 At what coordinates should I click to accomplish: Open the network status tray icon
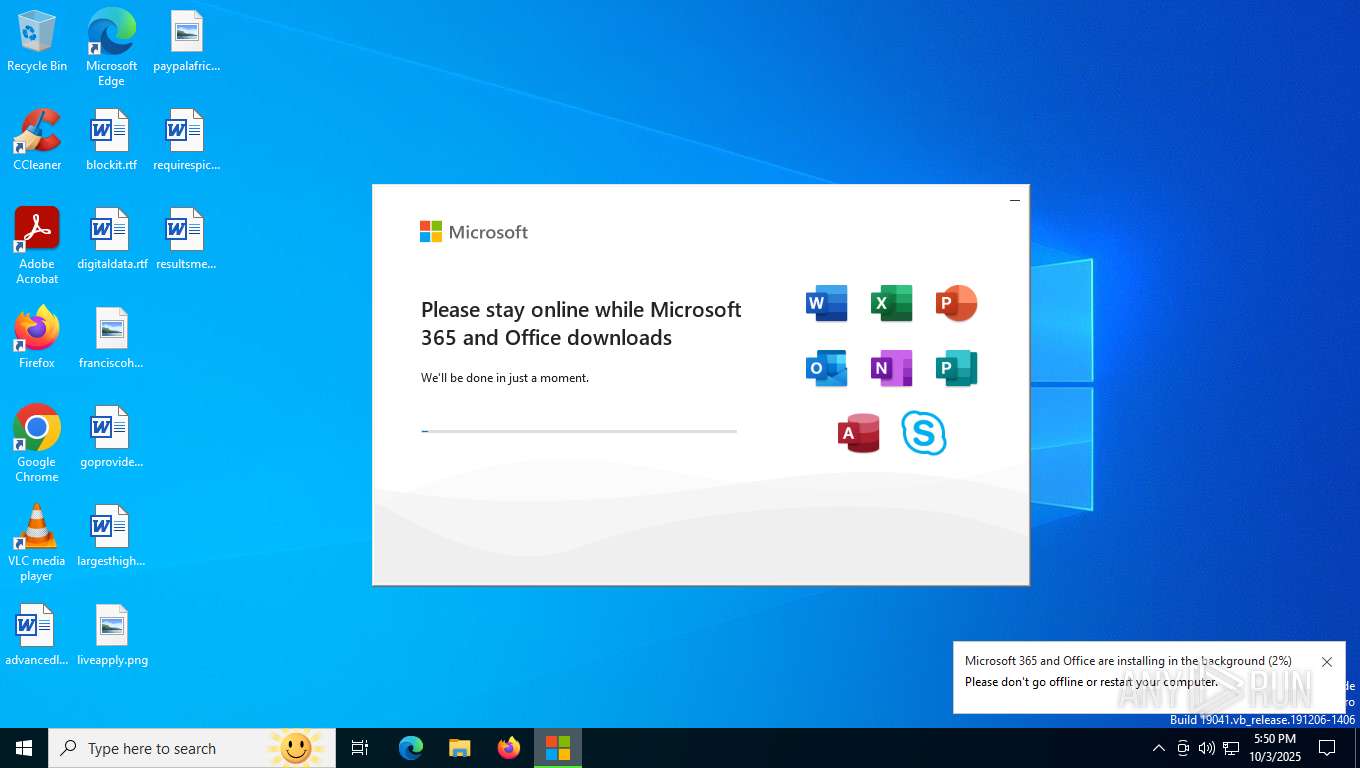(x=1231, y=748)
